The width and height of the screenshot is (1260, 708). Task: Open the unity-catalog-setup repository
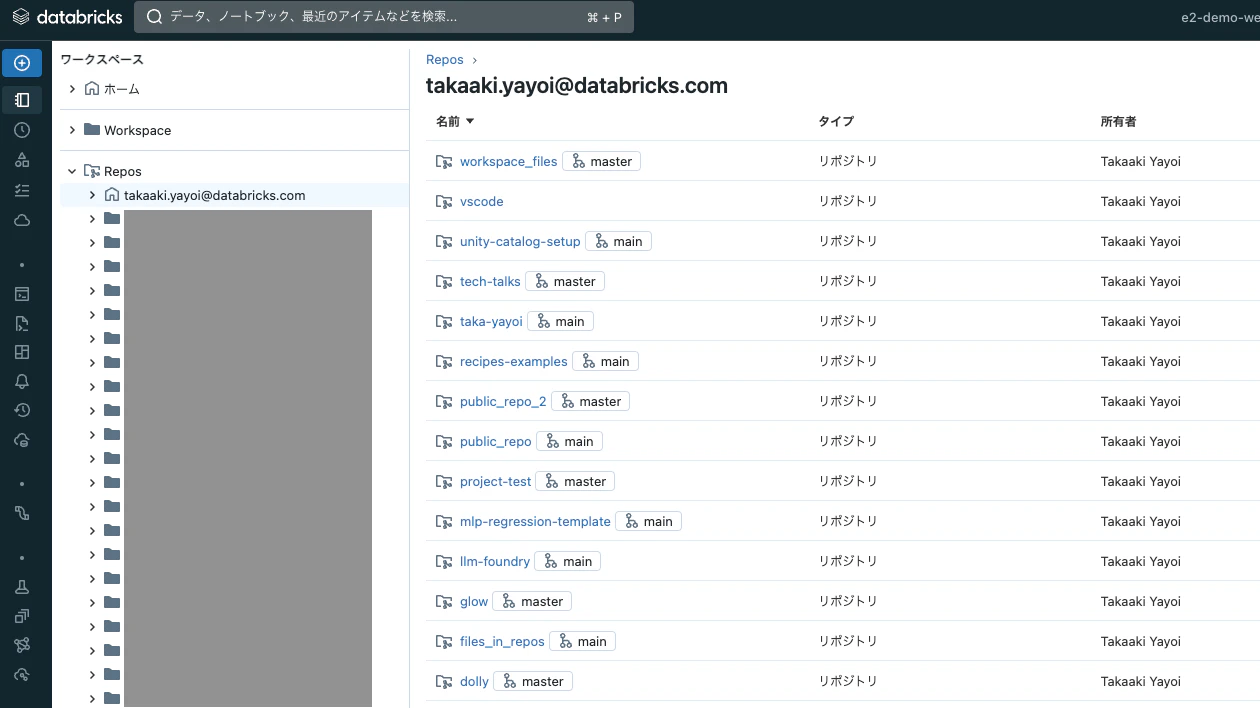(x=520, y=241)
